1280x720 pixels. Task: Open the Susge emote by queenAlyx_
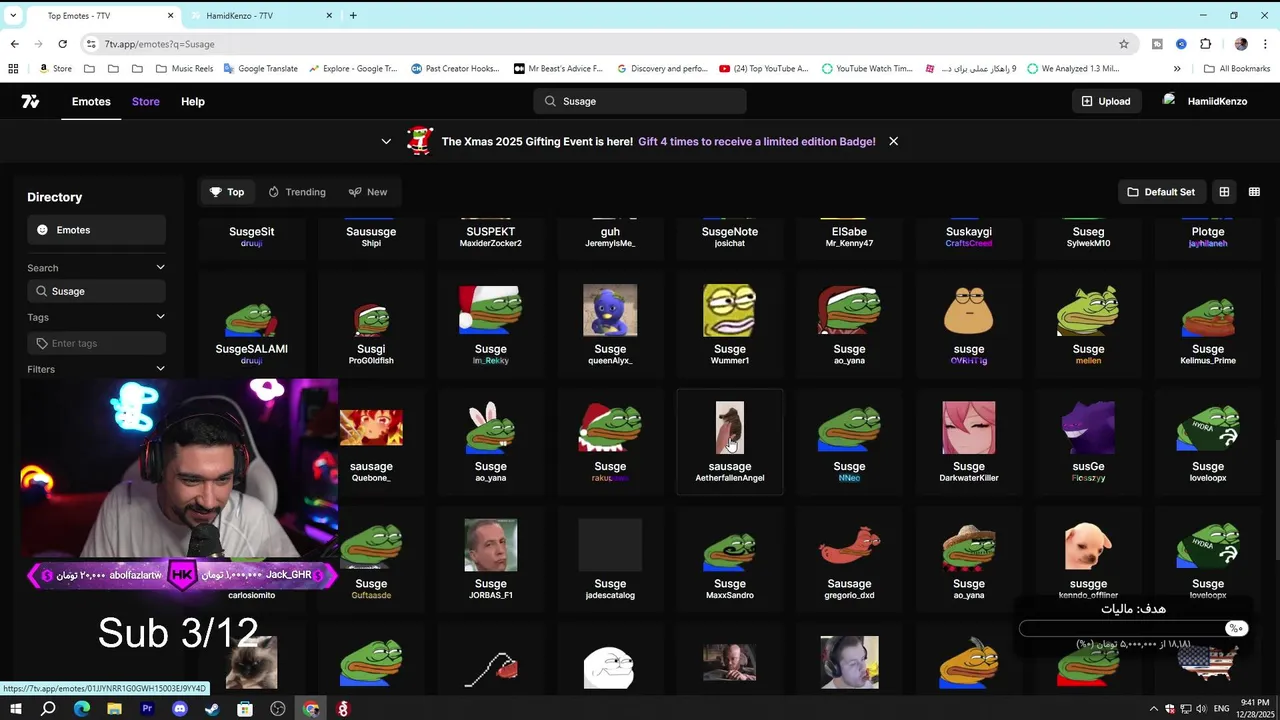[x=610, y=325]
